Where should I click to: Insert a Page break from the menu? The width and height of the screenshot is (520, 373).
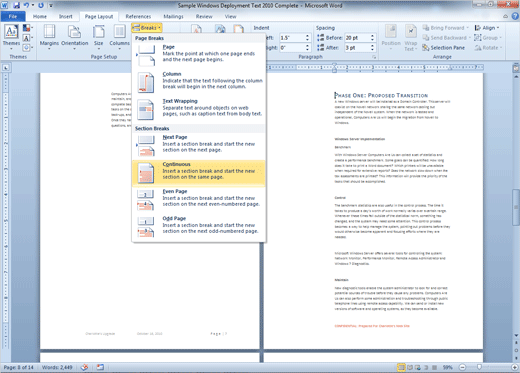[x=199, y=53]
